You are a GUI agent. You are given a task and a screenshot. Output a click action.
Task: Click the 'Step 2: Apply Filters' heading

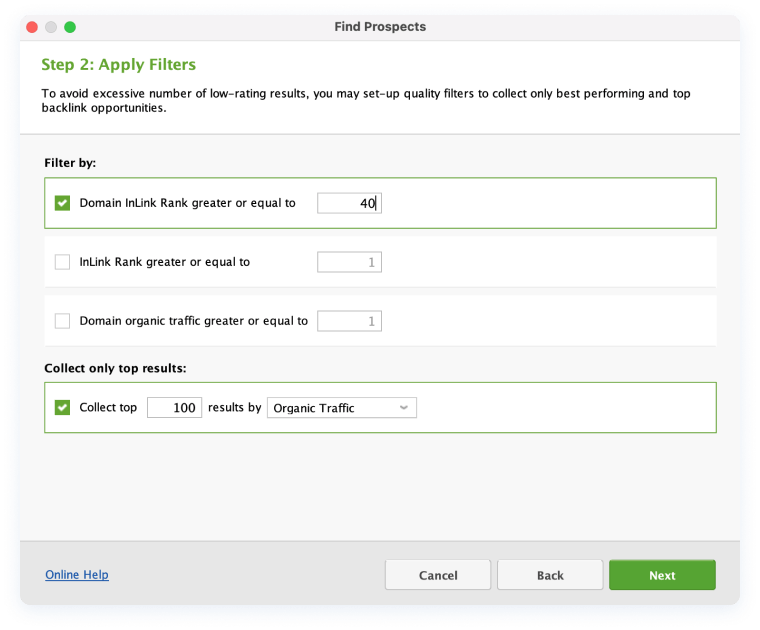(x=118, y=65)
